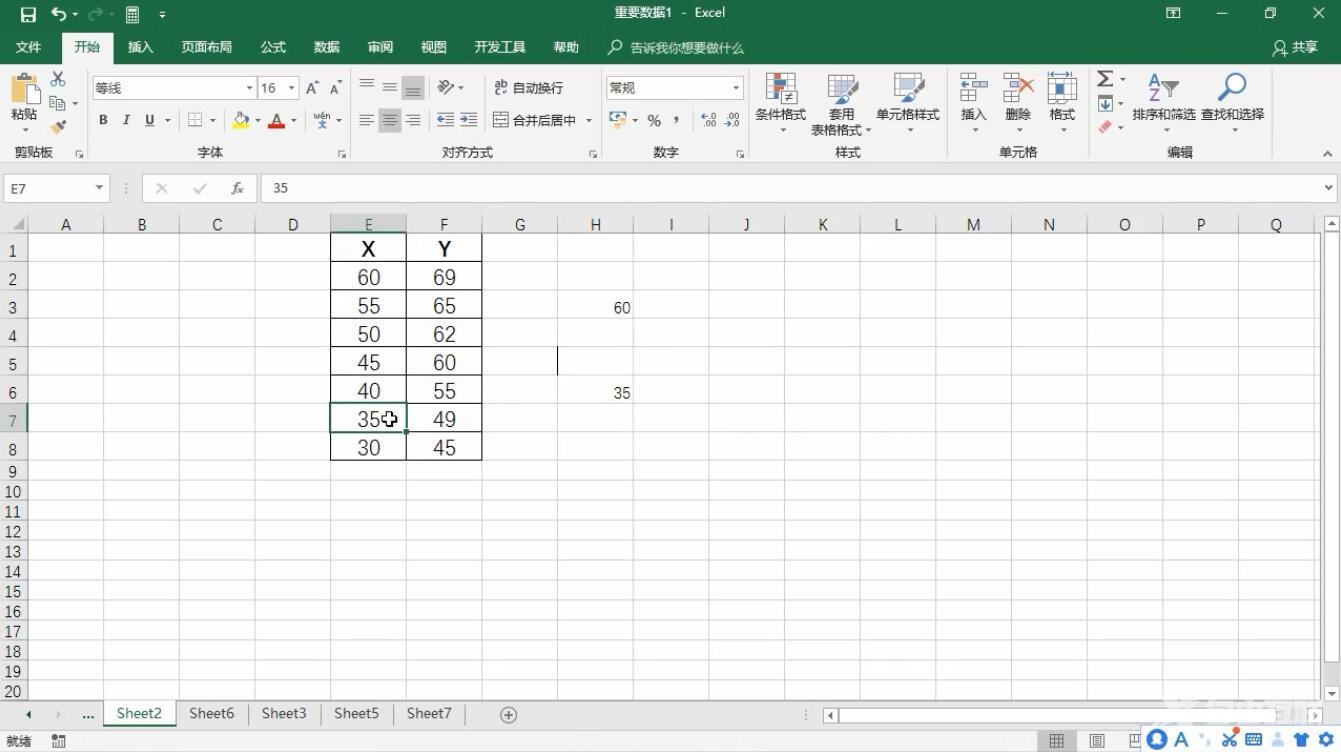Click the increase decimal icon
This screenshot has width=1341, height=752.
[709, 120]
